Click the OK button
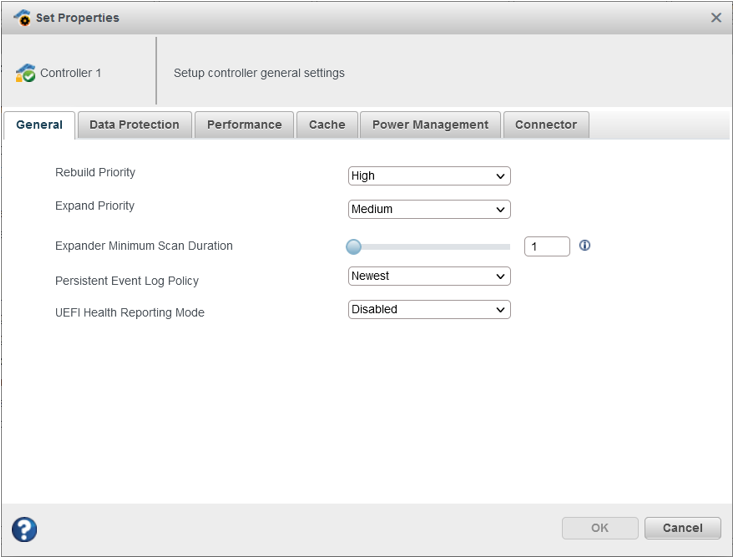 (599, 528)
